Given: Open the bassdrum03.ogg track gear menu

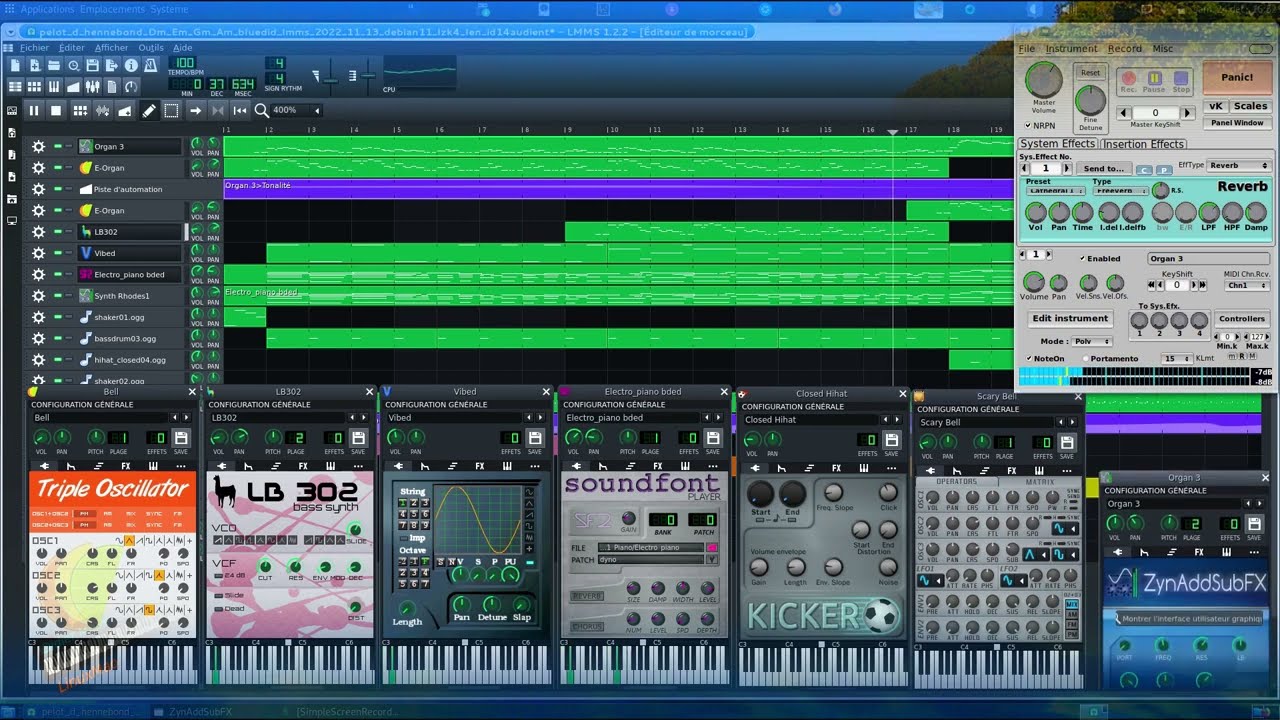Looking at the screenshot, I should [38, 338].
